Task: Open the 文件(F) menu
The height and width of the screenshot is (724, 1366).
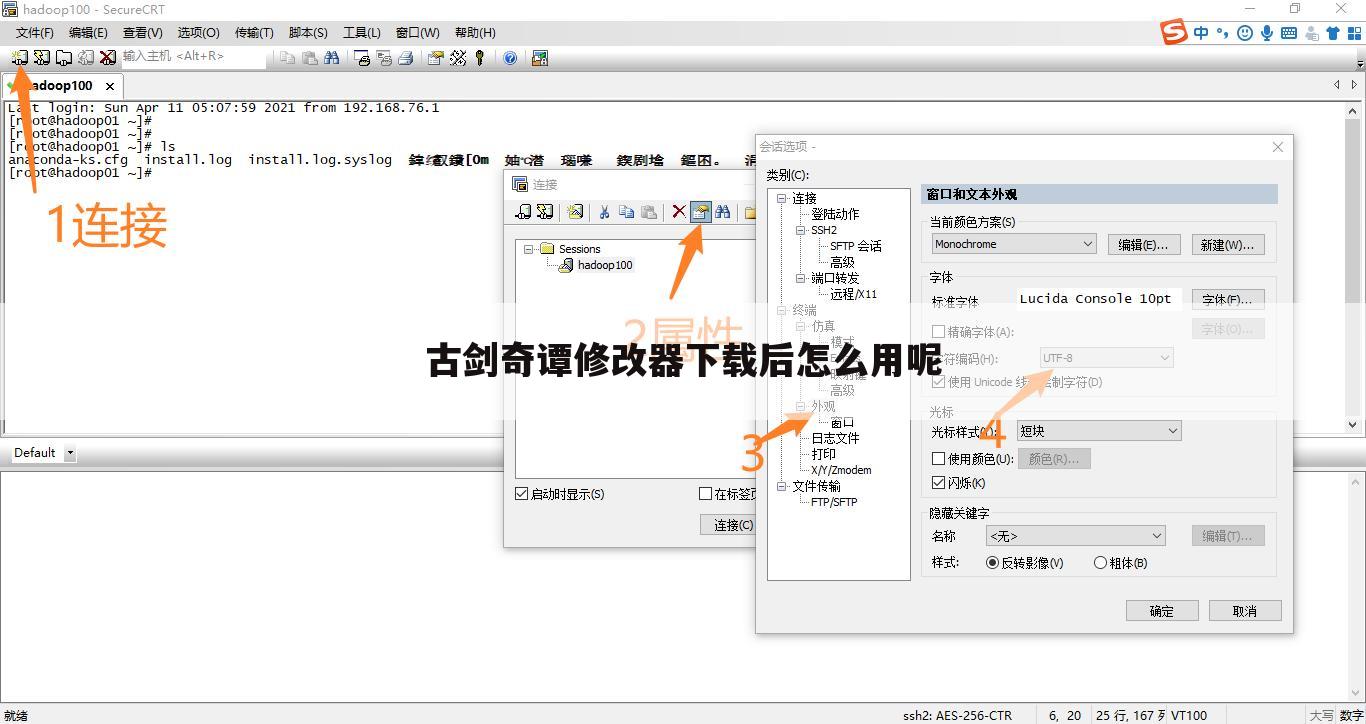Action: (35, 33)
